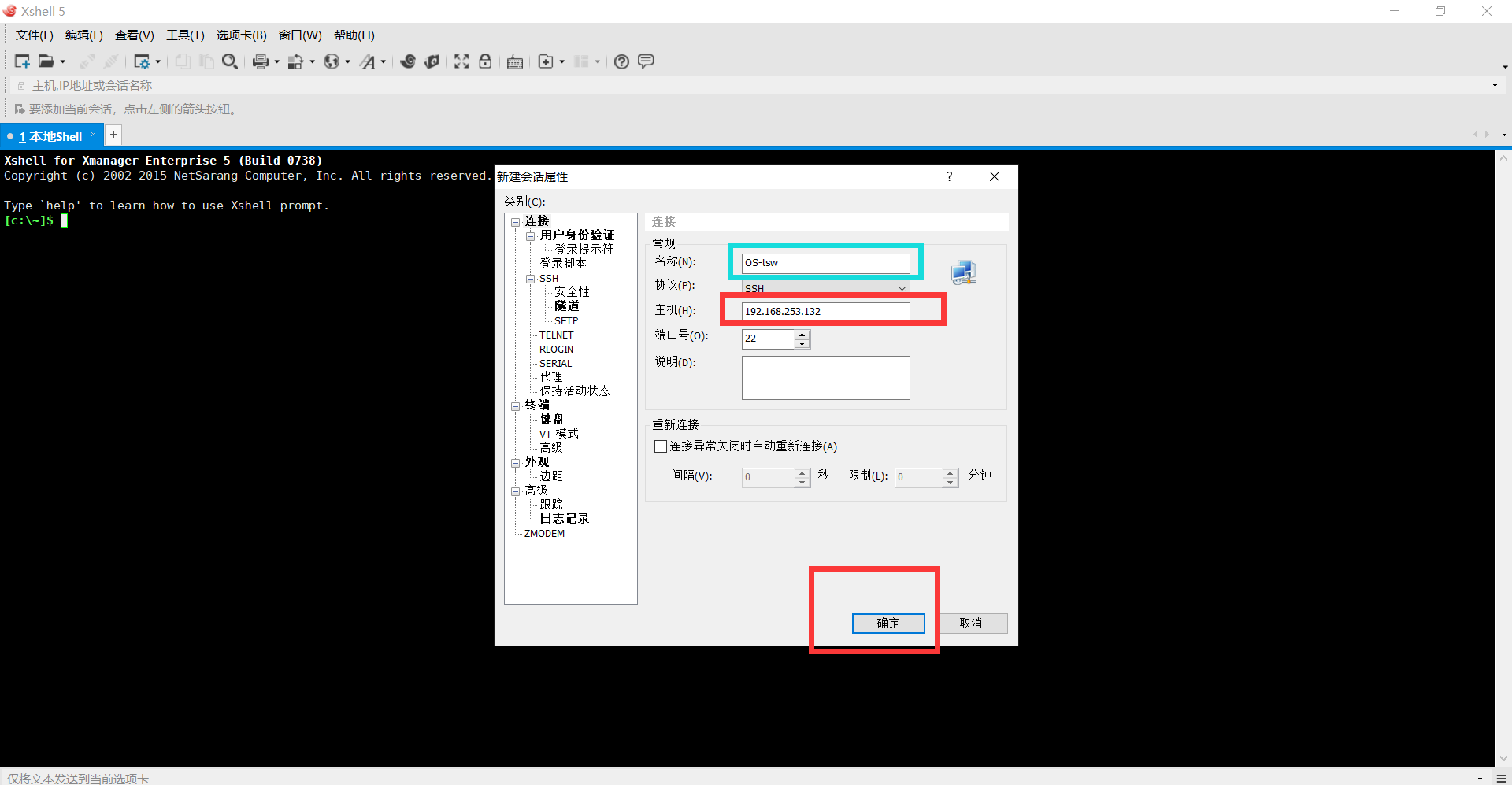Enable 连接异常关闭时自动重新连接 checkbox
The image size is (1512, 785).
[x=661, y=446]
